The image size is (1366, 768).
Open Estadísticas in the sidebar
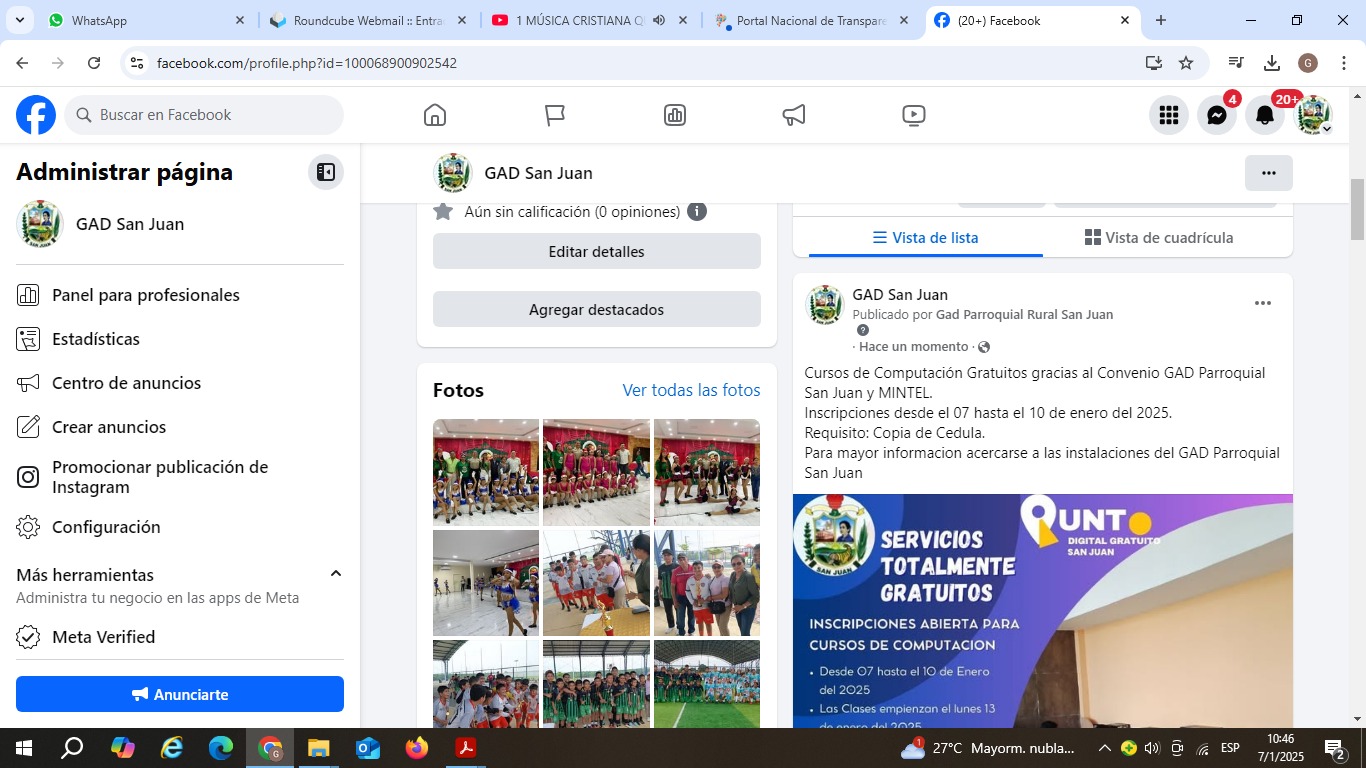pyautogui.click(x=96, y=339)
